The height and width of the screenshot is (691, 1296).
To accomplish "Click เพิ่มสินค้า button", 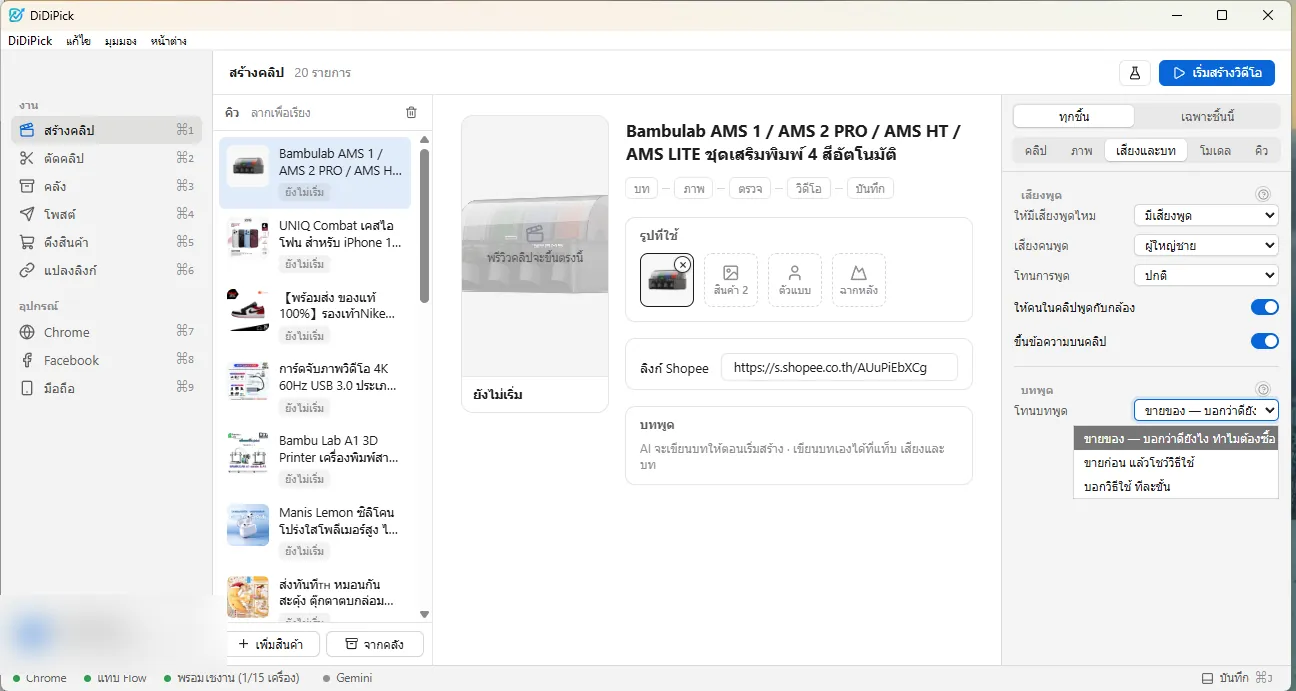I will 272,644.
